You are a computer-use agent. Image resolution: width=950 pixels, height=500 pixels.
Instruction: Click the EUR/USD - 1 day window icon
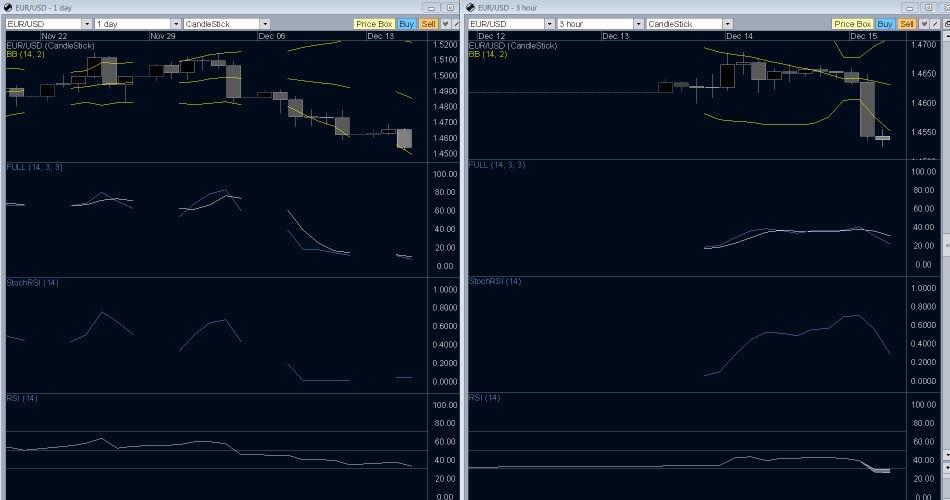click(x=7, y=7)
